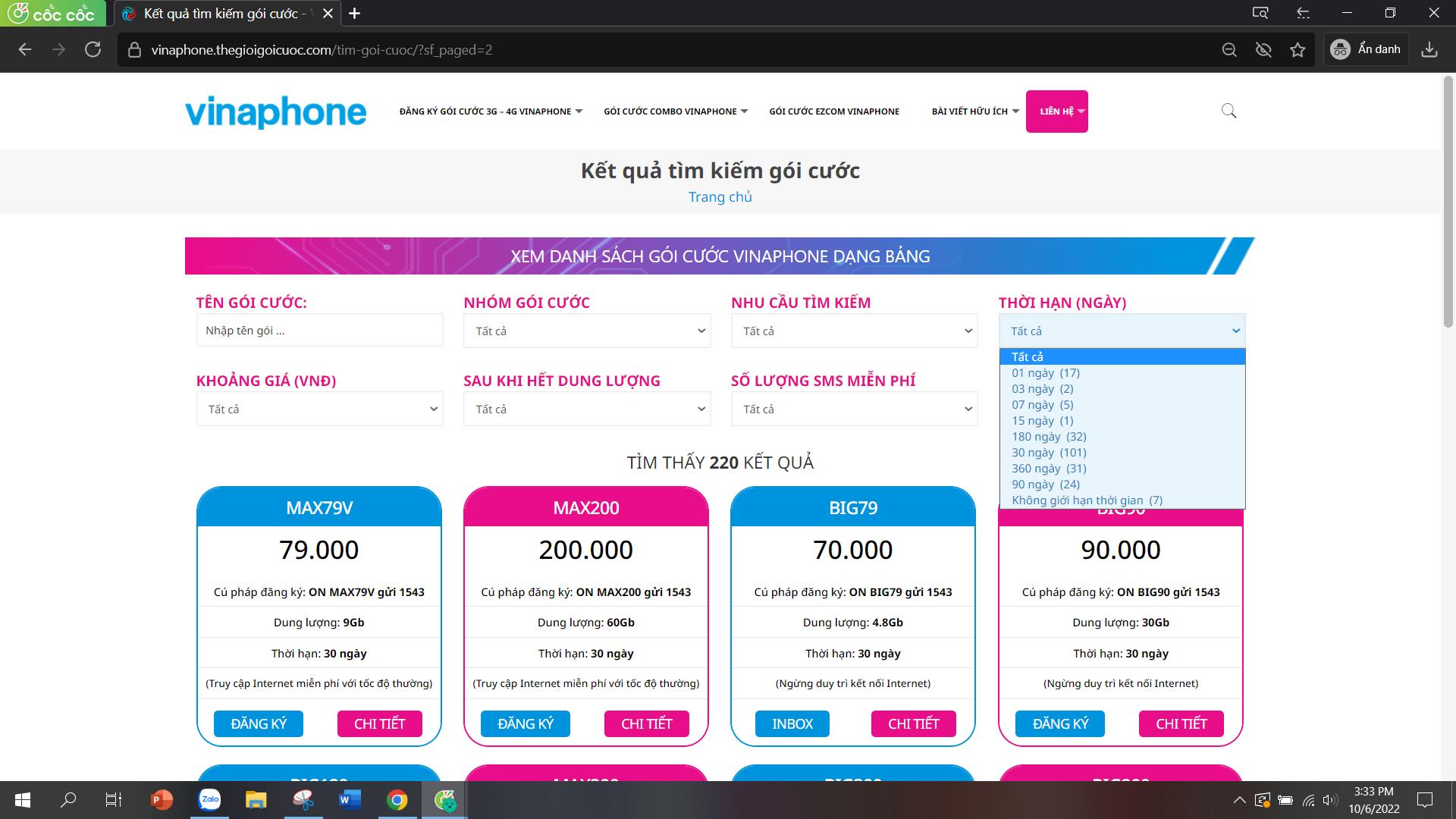Expand the Khoảng giá (VNĐ) dropdown

coord(319,409)
